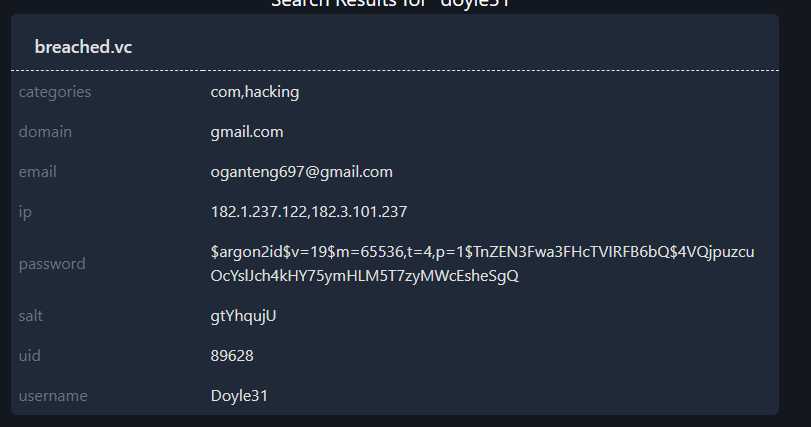
Task: Click the 'salt' field label
Action: (32, 316)
